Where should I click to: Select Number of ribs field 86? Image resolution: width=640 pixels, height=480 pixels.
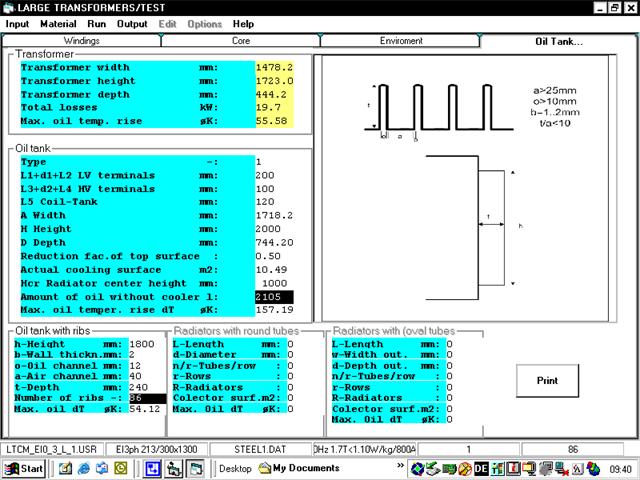point(147,398)
